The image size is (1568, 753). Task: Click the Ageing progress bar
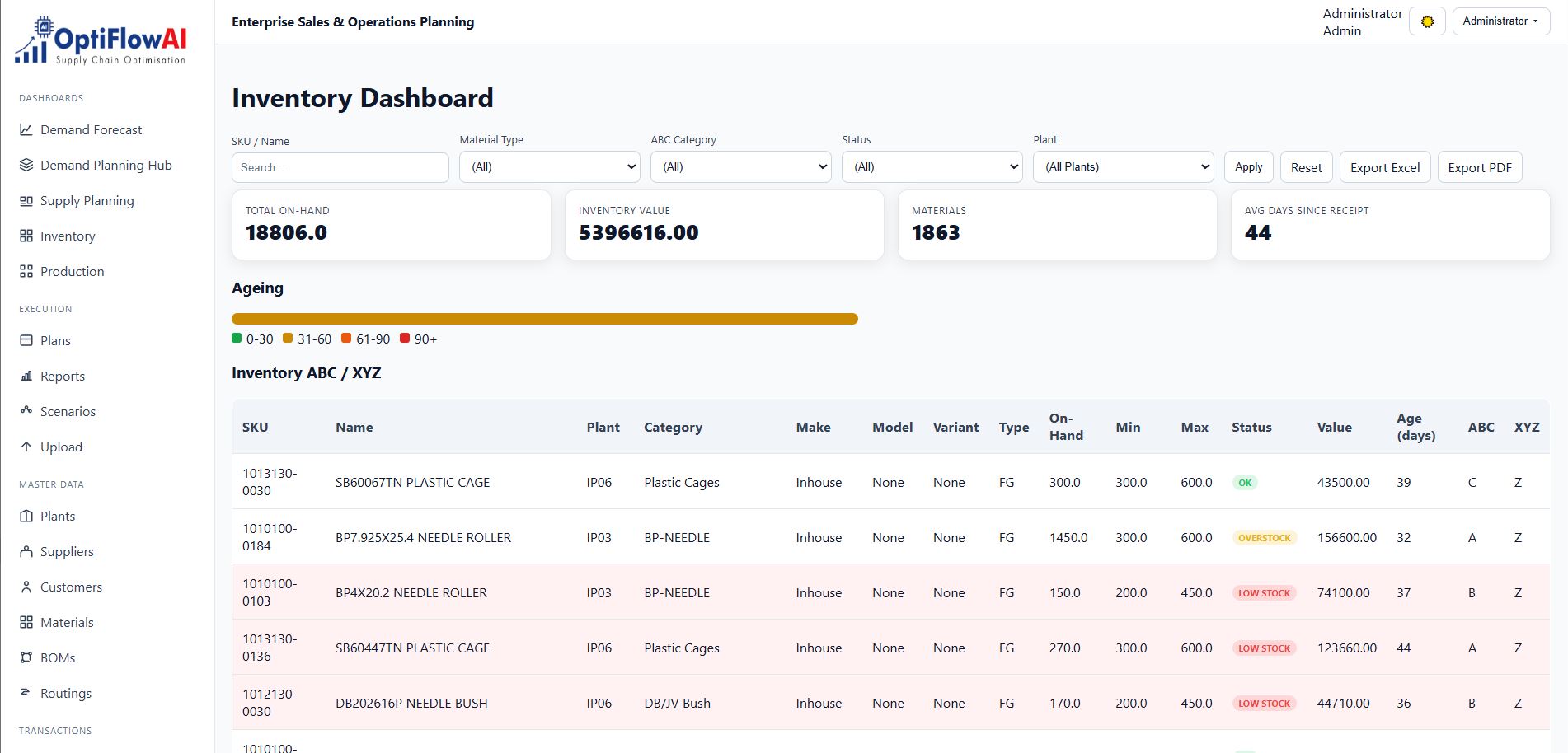coord(544,319)
